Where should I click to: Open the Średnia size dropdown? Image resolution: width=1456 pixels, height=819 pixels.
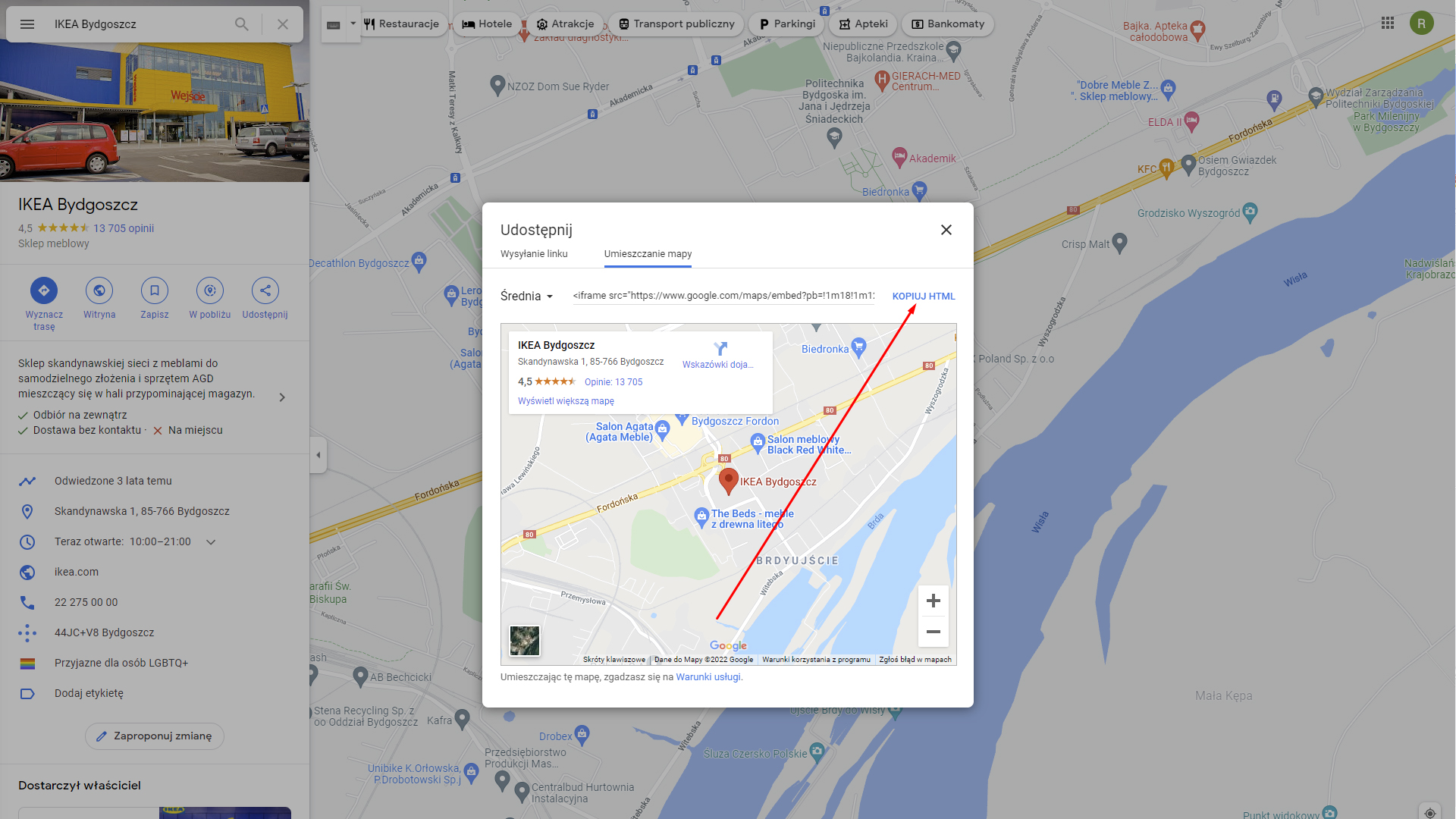point(527,297)
